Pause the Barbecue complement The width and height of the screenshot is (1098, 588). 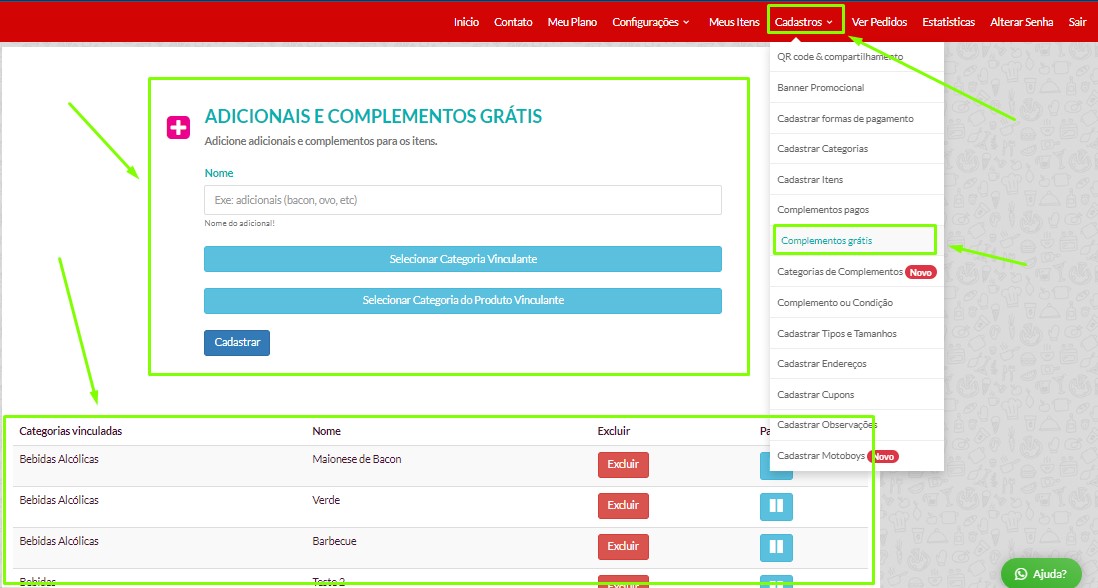776,547
